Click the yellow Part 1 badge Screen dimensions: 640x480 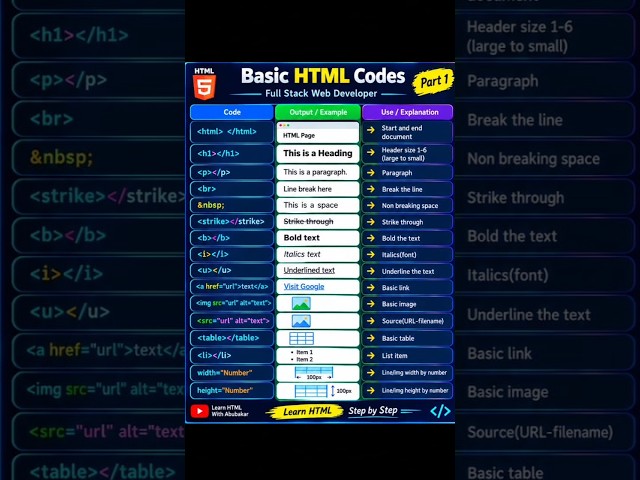(433, 81)
